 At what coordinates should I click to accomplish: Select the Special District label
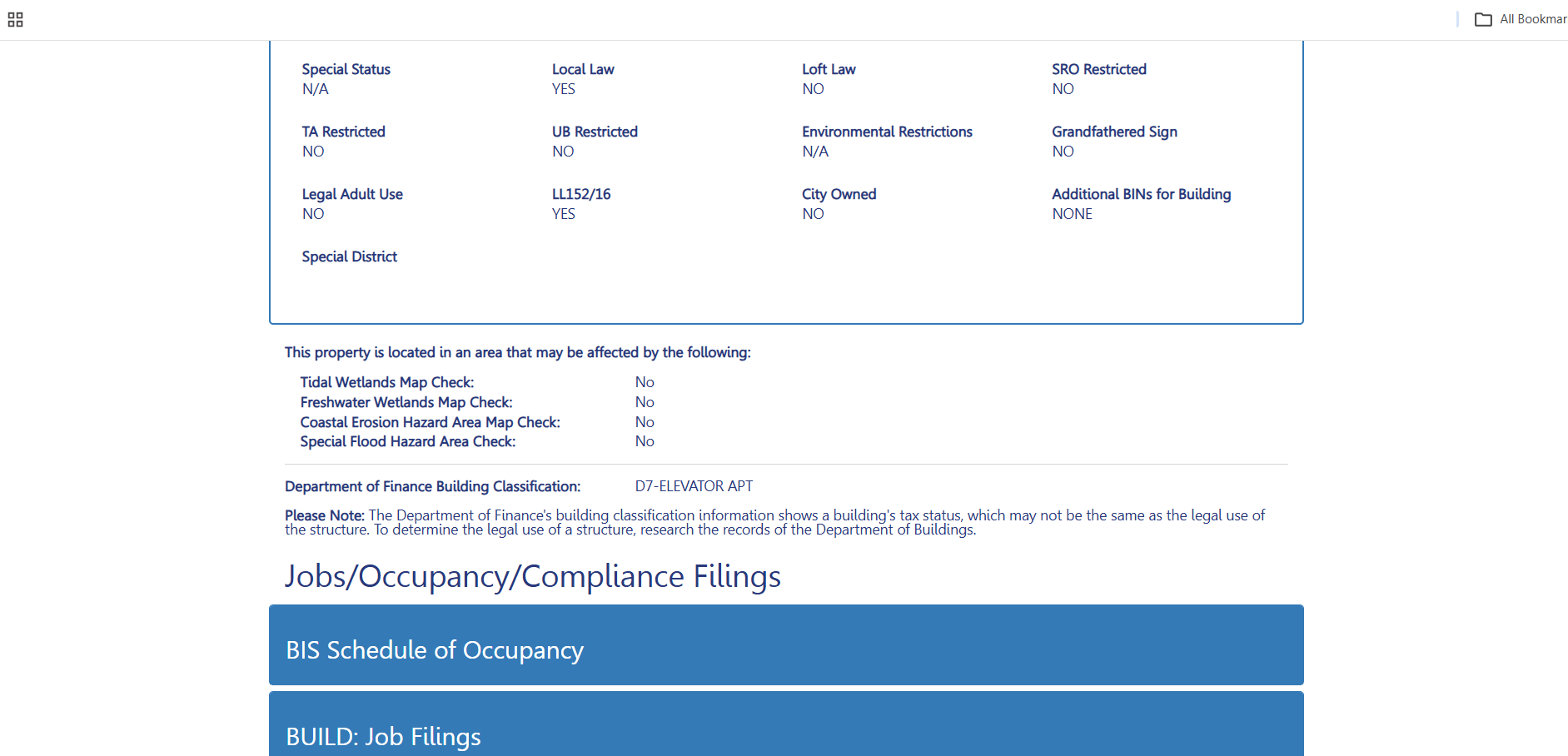pyautogui.click(x=349, y=256)
